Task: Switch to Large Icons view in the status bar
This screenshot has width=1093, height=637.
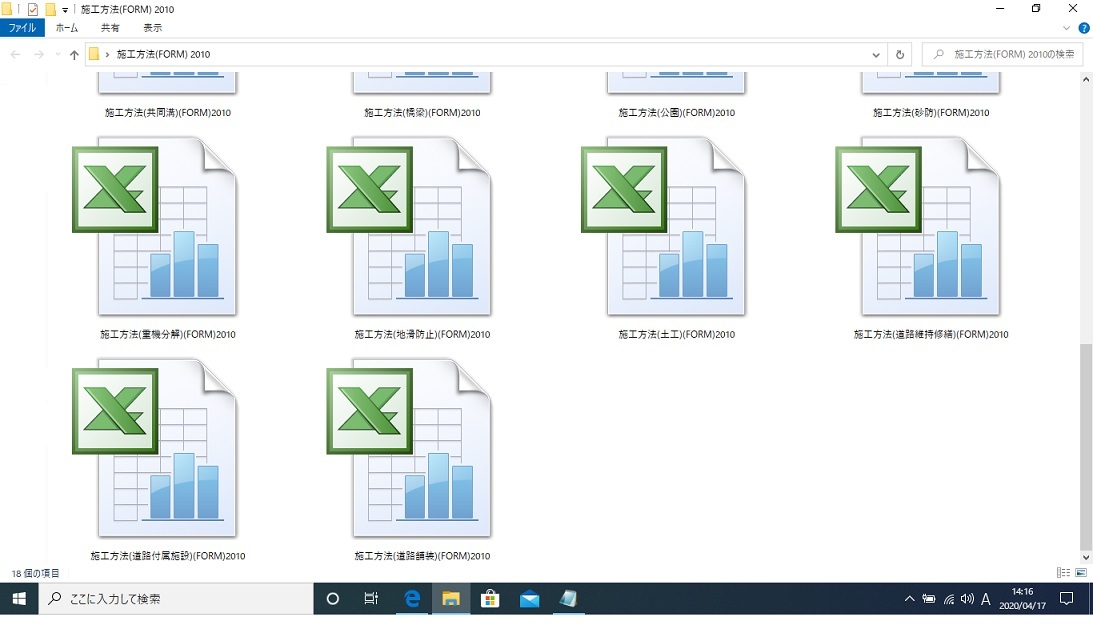Action: click(x=1081, y=573)
